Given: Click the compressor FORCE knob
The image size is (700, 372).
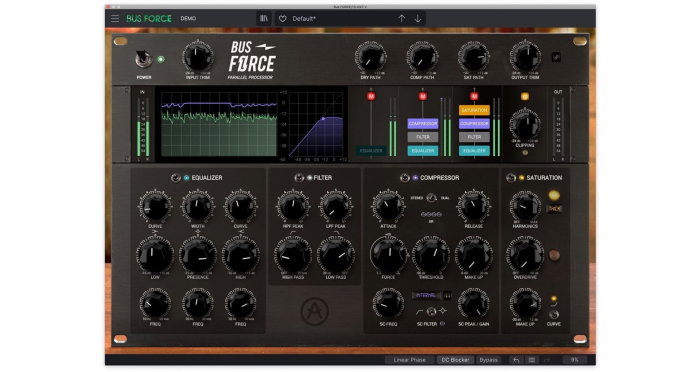Looking at the screenshot, I should point(388,255).
